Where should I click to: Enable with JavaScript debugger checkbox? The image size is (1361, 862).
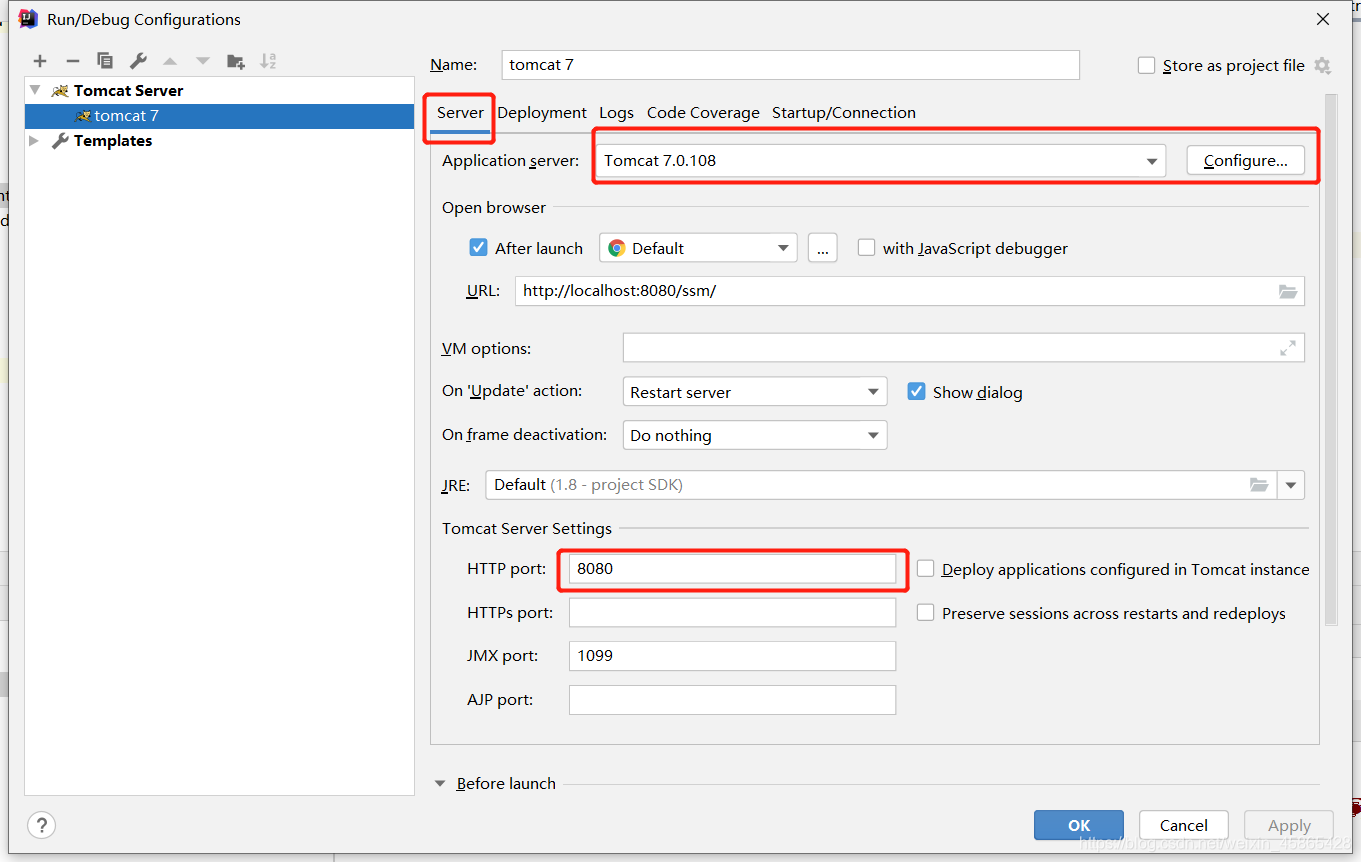coord(866,248)
